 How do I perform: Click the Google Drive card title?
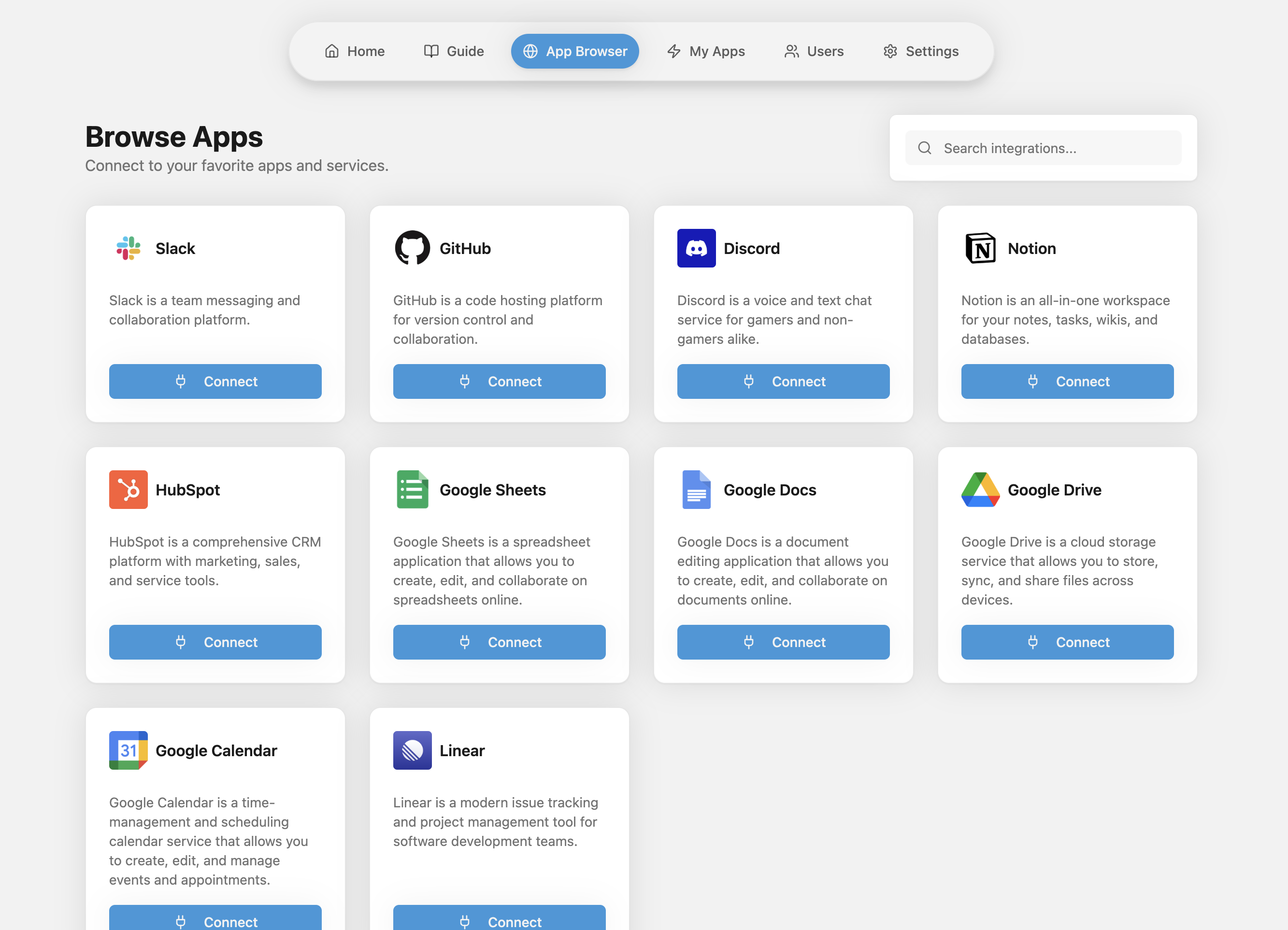1055,490
